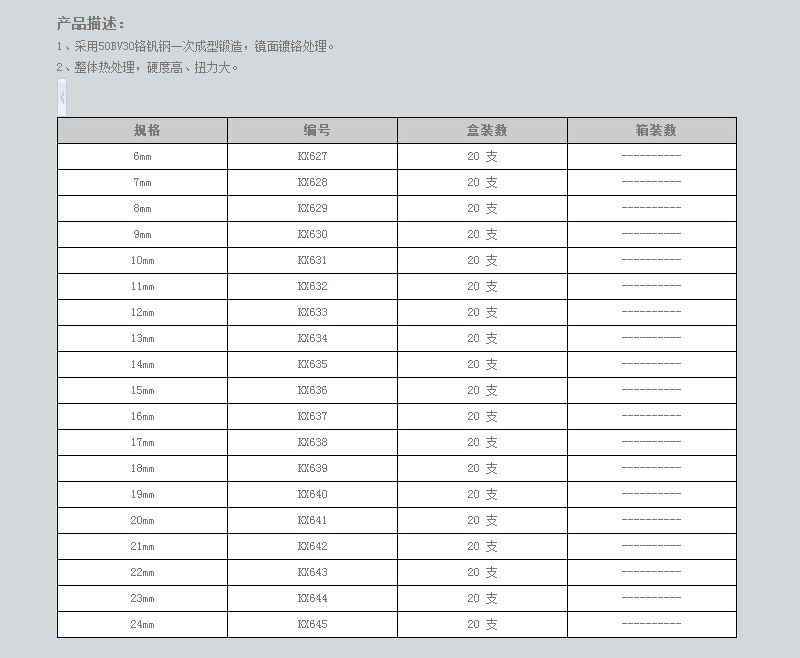Select the 24mm specification cell
800x658 pixels.
click(x=142, y=625)
